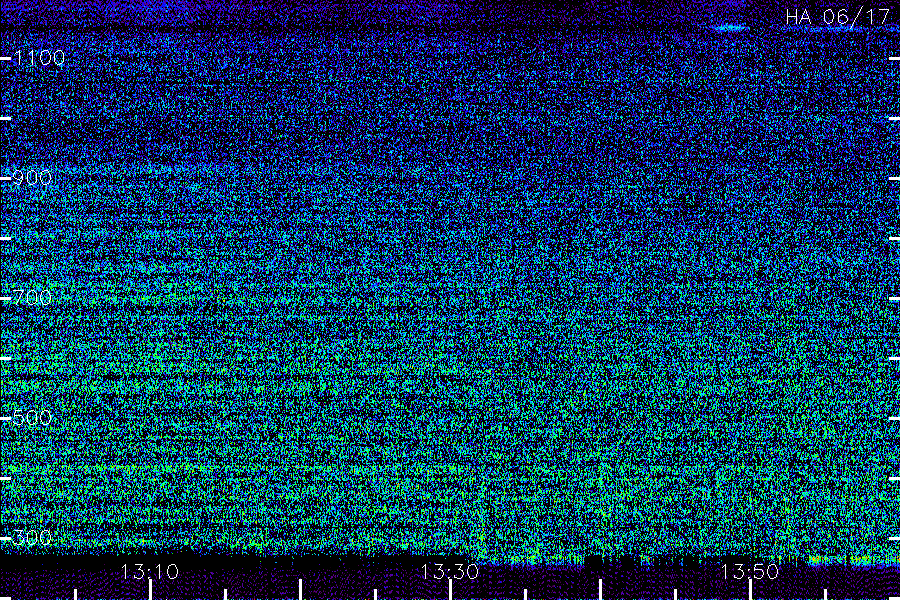Screen dimensions: 900x600
Task: Click the 500 frequency axis label
Action: coord(32,417)
